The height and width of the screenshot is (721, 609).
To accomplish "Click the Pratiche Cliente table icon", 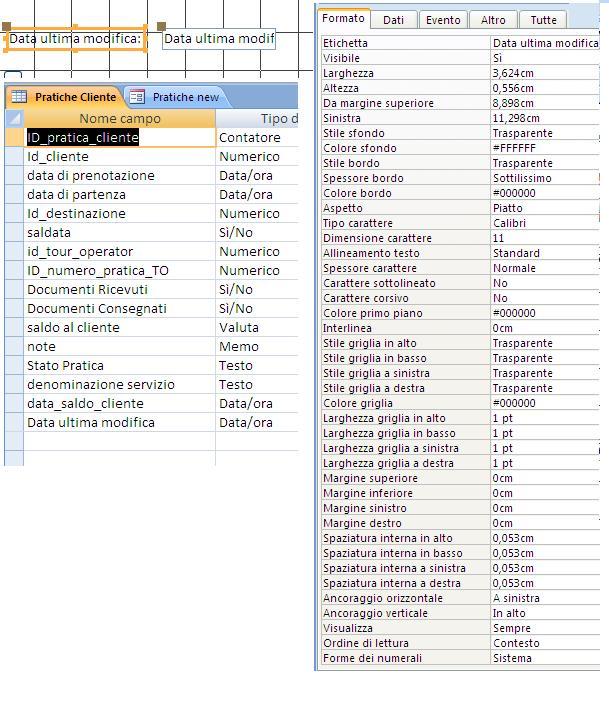I will click(x=19, y=97).
